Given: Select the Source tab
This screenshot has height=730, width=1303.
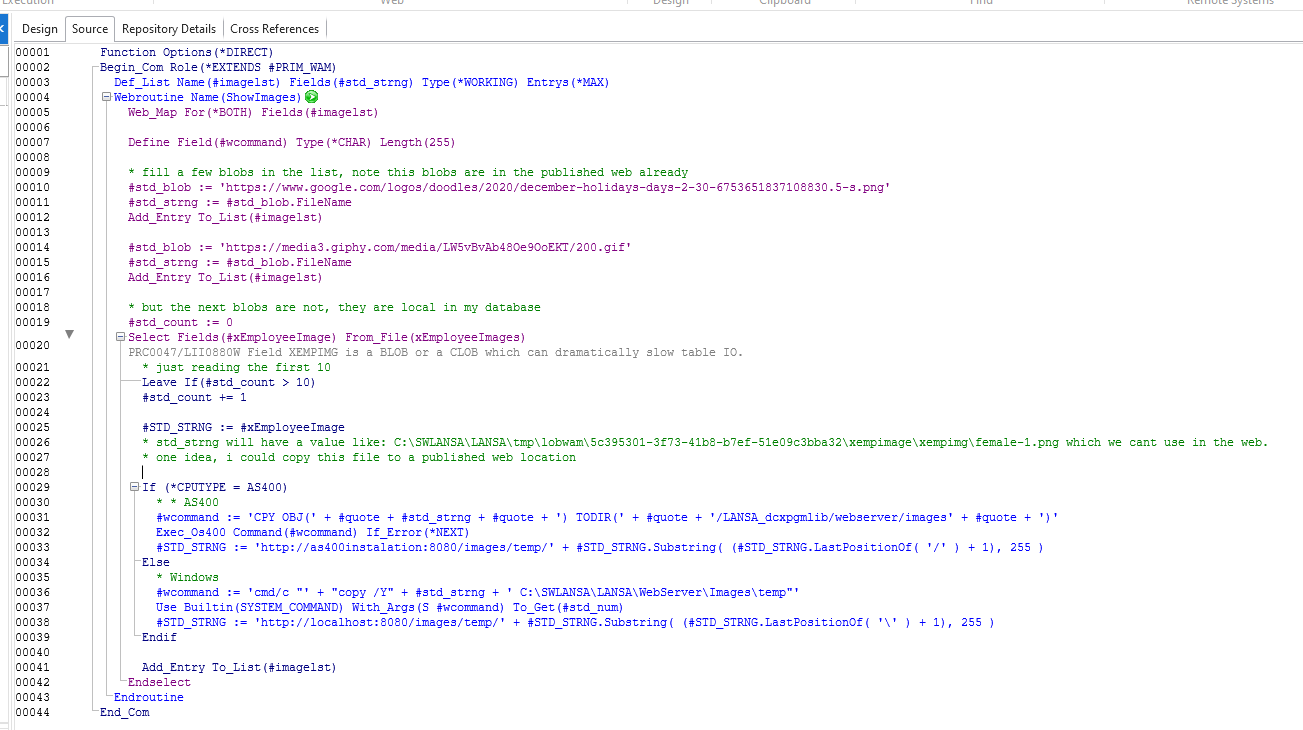Looking at the screenshot, I should tap(90, 29).
